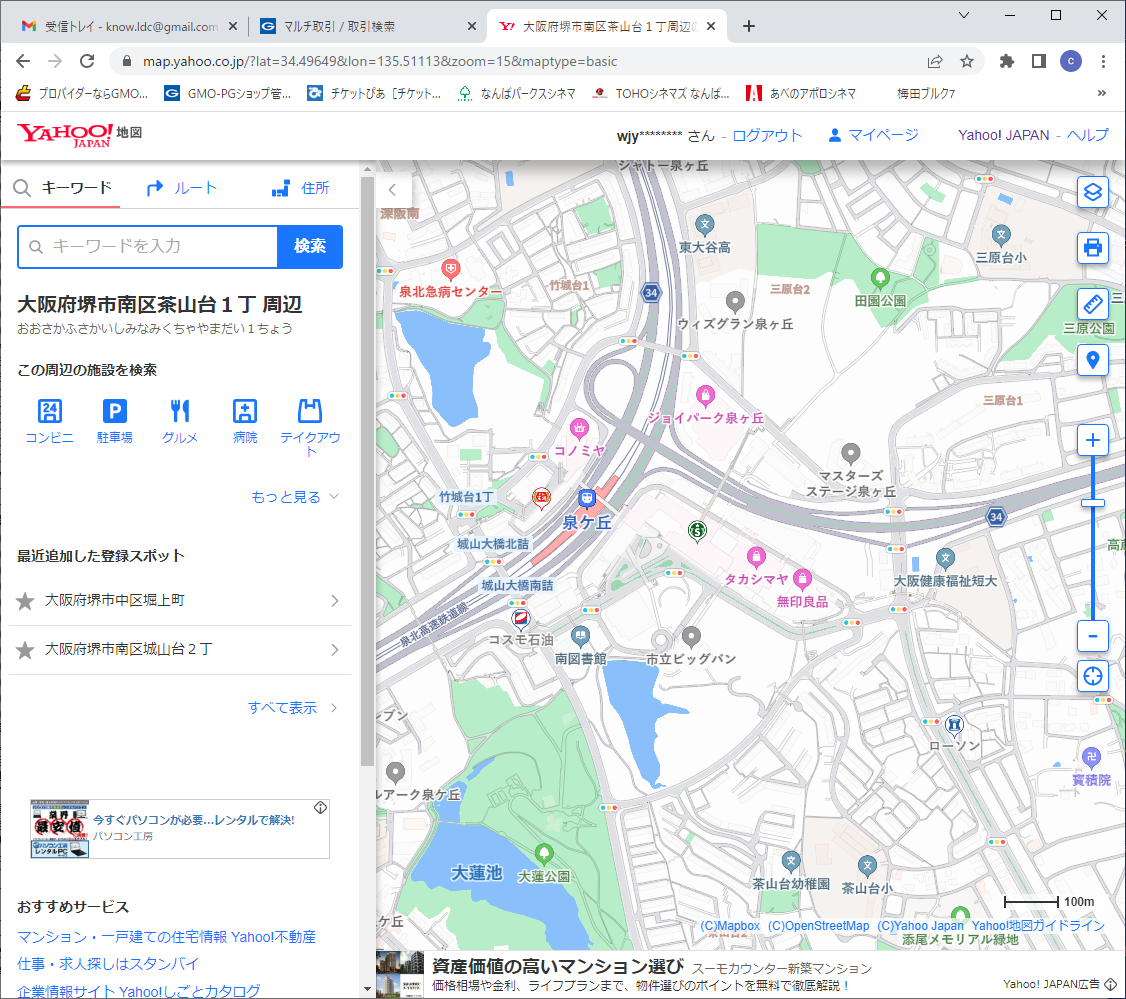Screen dimensions: 1126x999
Task: Select the distance ruler measurement tool
Action: click(x=1092, y=303)
